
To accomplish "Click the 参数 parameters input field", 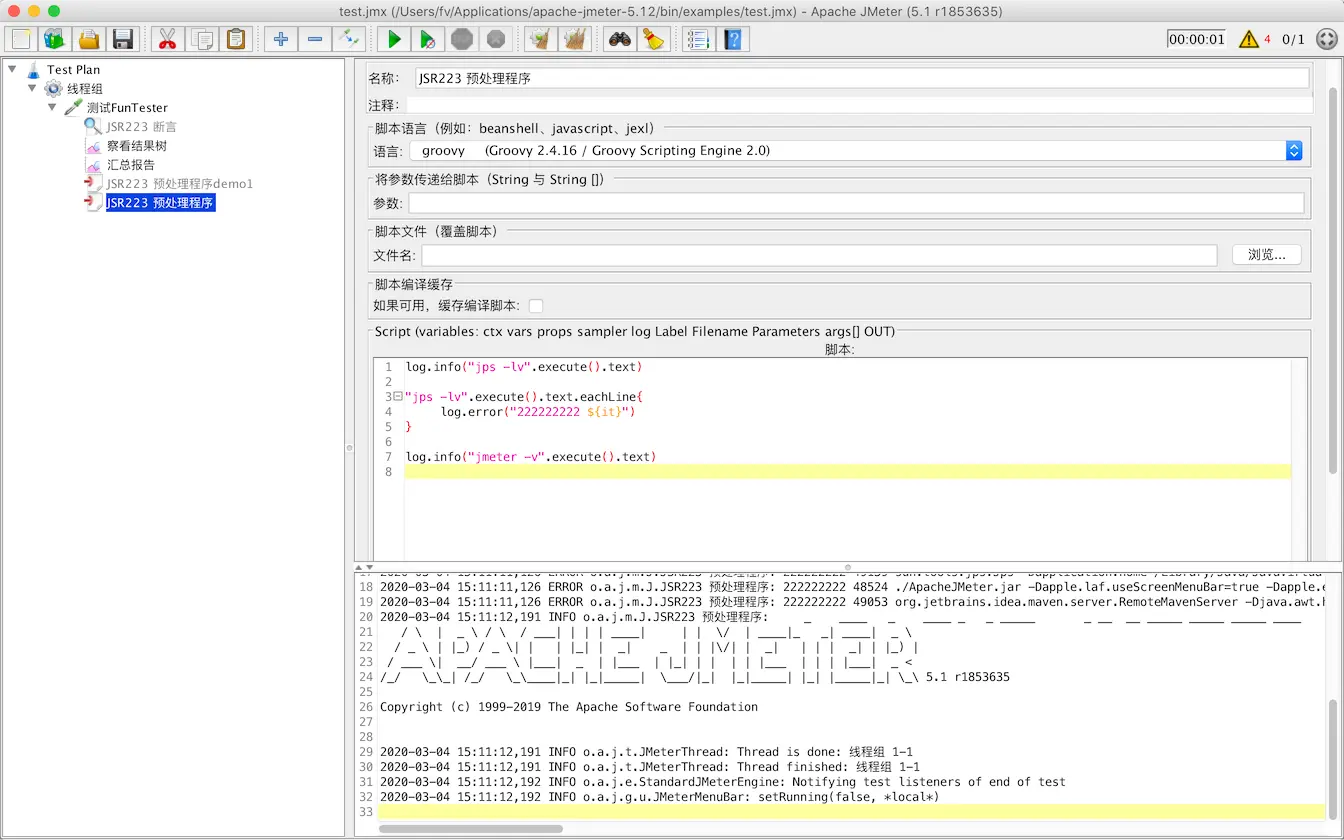I will click(856, 203).
